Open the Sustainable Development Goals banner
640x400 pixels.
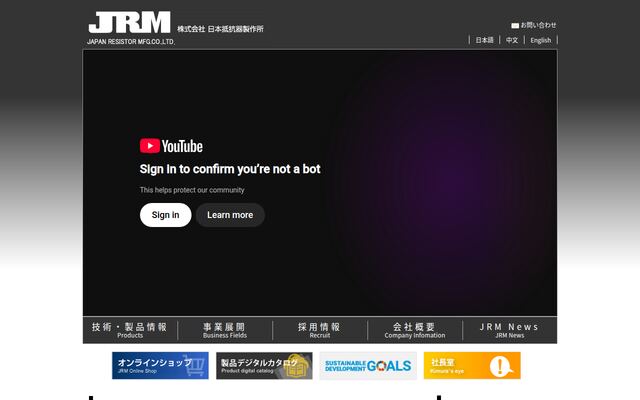[x=368, y=365]
